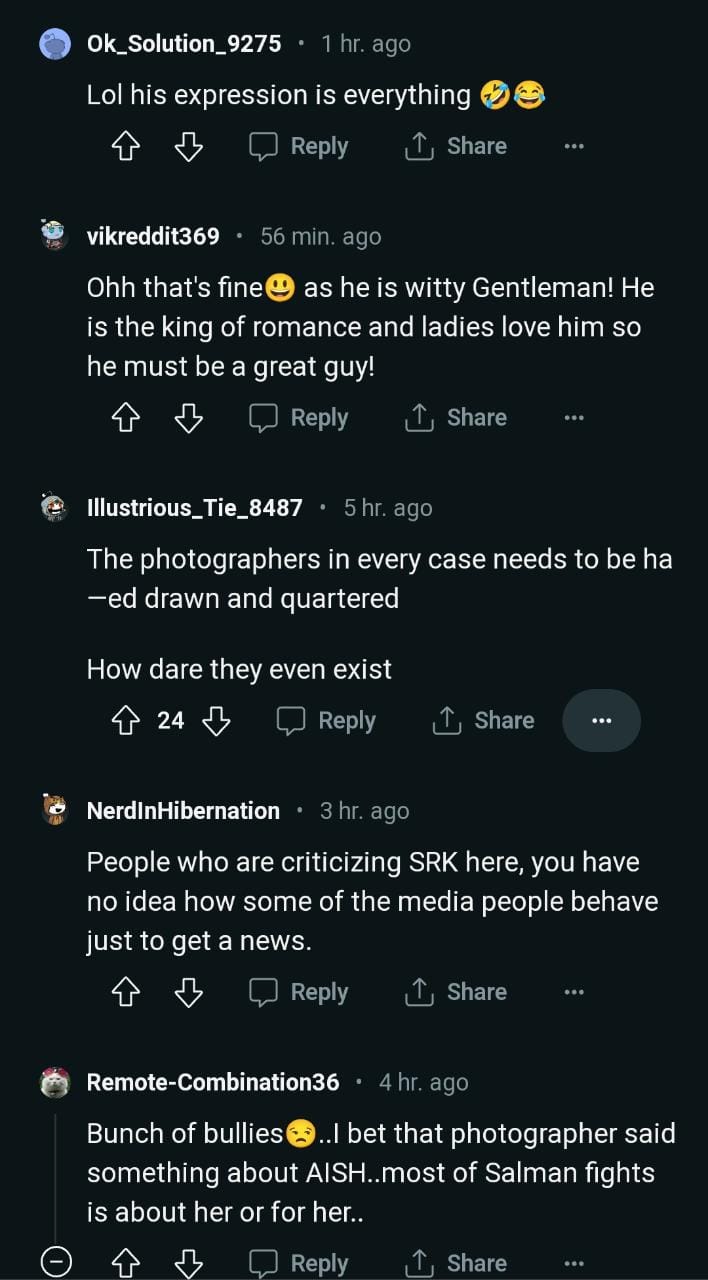Image resolution: width=708 pixels, height=1280 pixels.
Task: Collapse Remote-Combination36's comment thread
Action: pyautogui.click(x=56, y=1264)
